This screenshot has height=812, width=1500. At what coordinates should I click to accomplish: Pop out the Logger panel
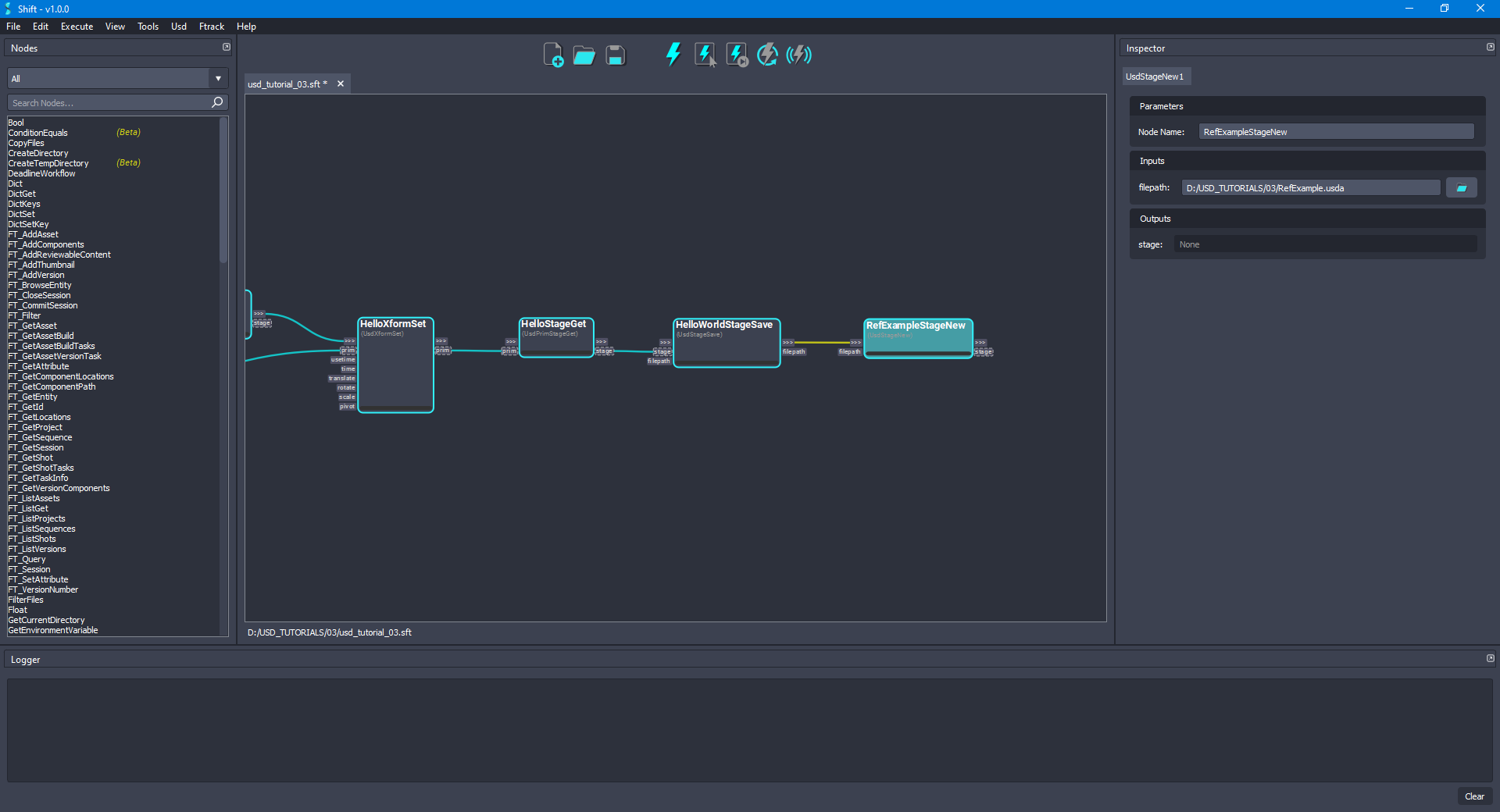click(1489, 658)
